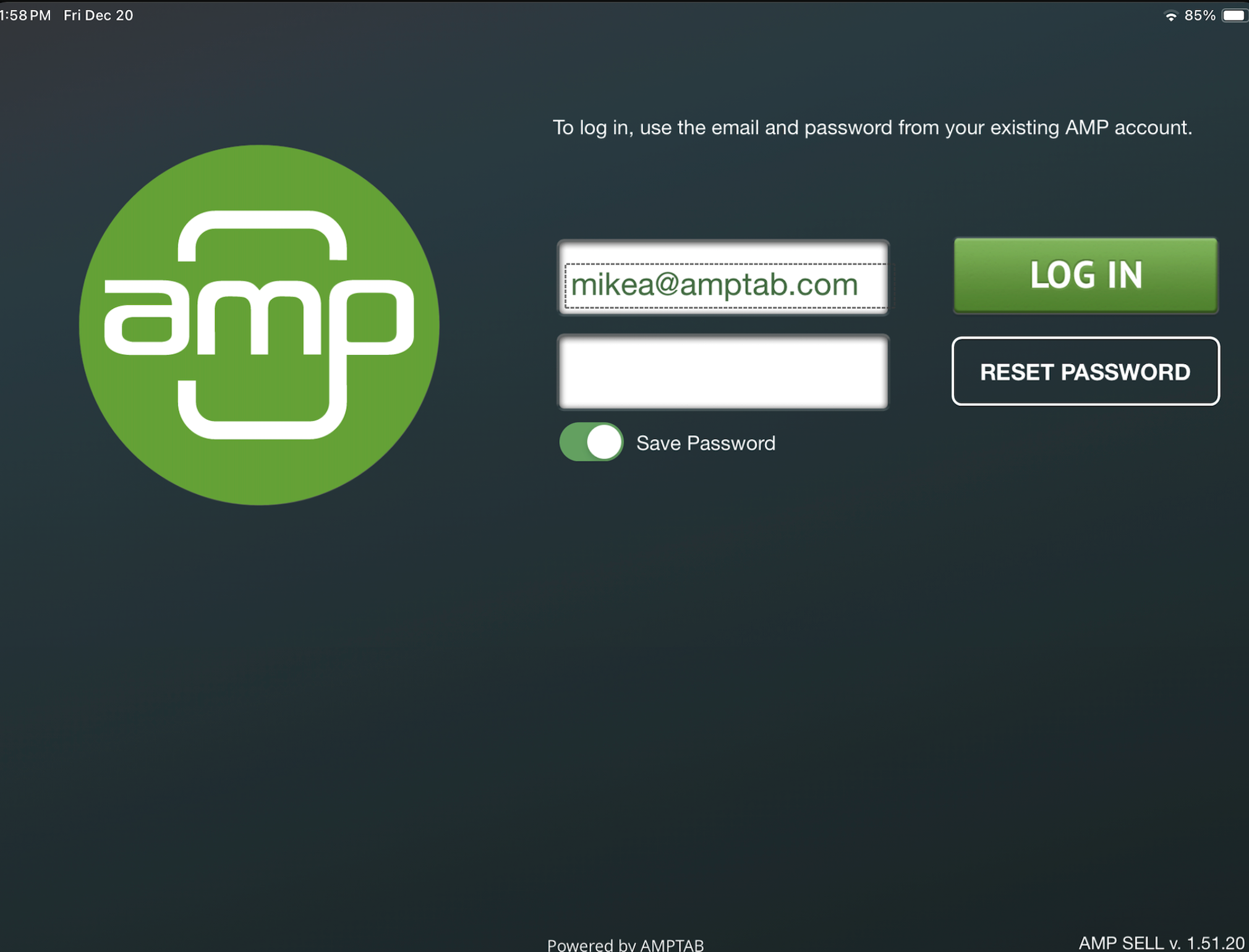
Task: Toggle the Save Password switch
Action: point(590,442)
